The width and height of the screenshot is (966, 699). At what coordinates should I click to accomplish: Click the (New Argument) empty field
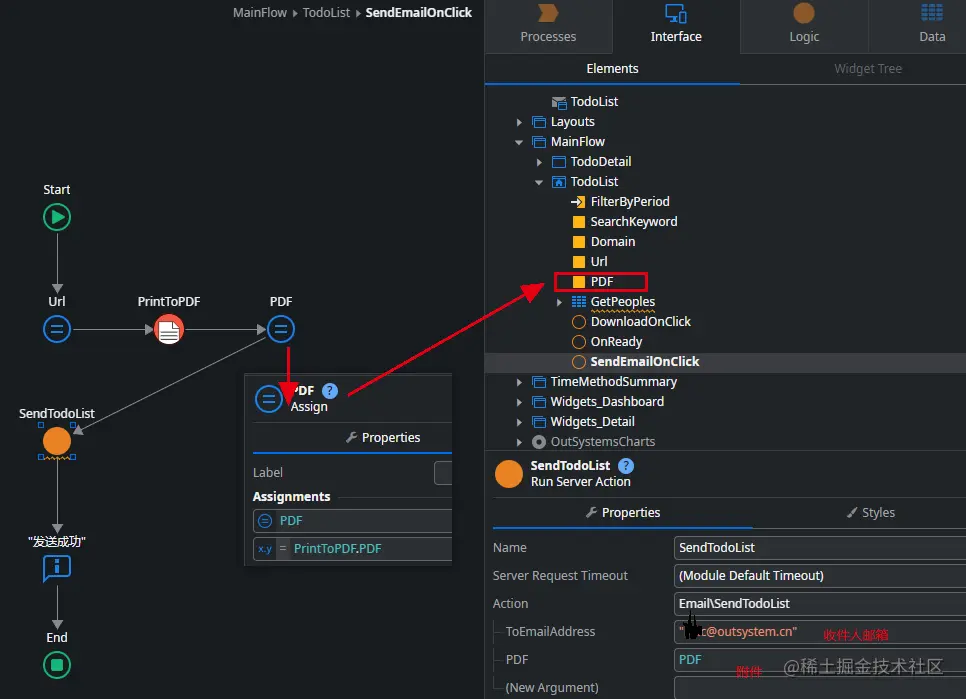[820, 688]
